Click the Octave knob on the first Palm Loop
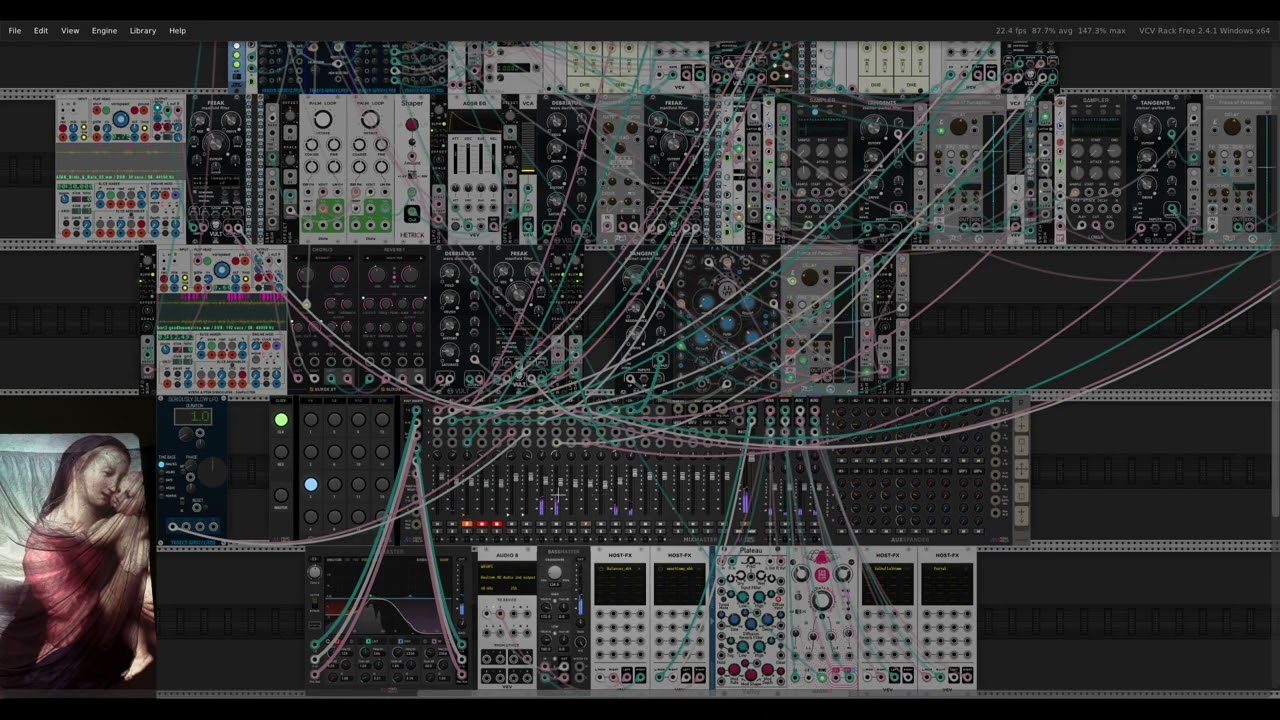Image resolution: width=1280 pixels, height=720 pixels. (323, 119)
